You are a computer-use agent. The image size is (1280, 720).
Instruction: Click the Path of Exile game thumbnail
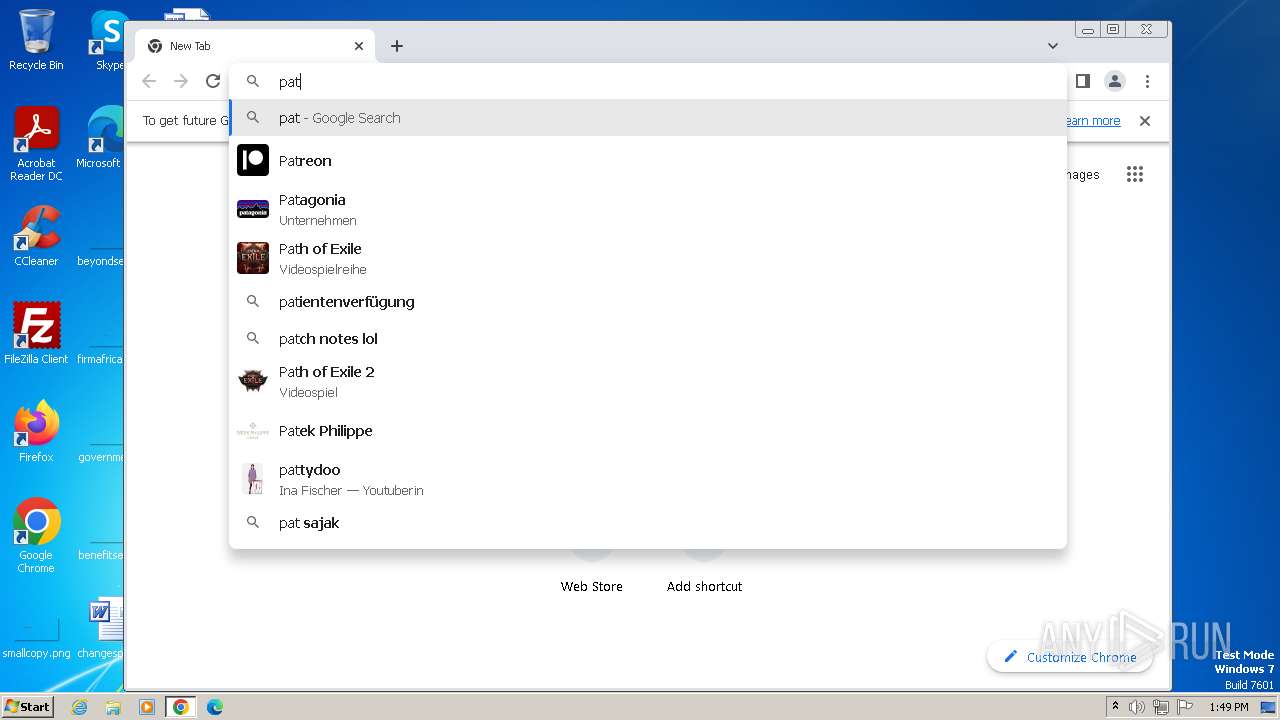click(x=253, y=258)
